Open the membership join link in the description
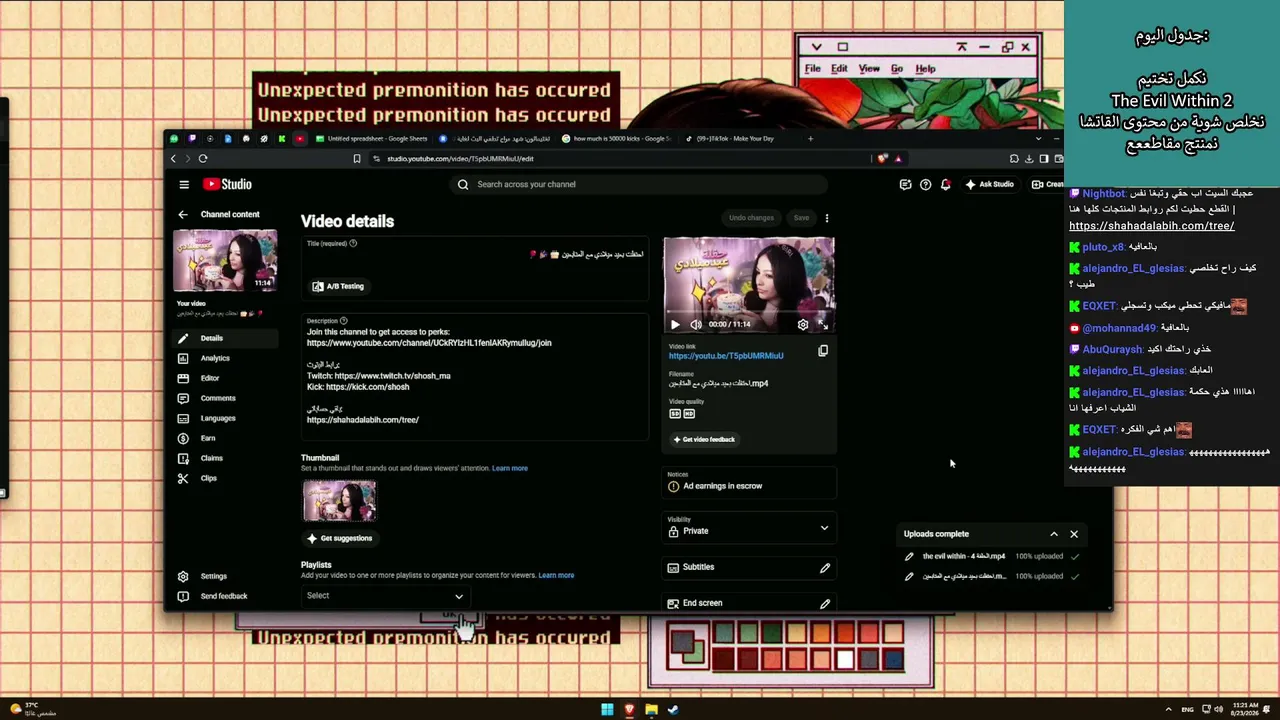This screenshot has width=1280, height=720. (429, 343)
